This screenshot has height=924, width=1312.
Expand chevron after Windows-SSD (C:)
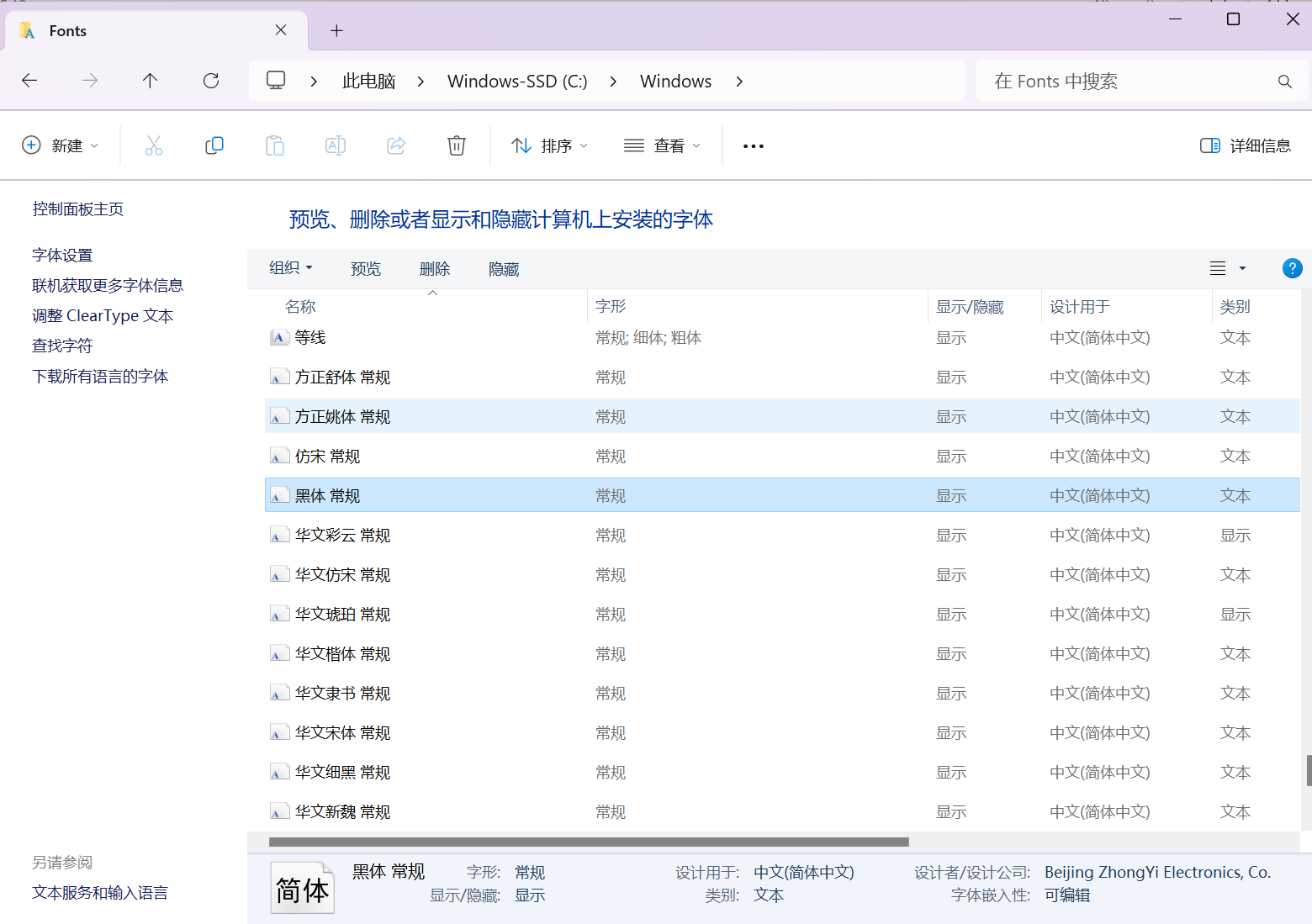tap(613, 82)
